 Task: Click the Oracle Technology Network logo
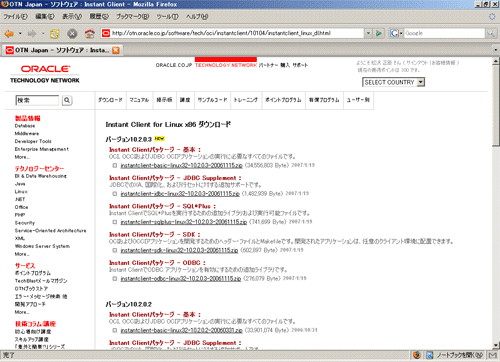[x=45, y=74]
